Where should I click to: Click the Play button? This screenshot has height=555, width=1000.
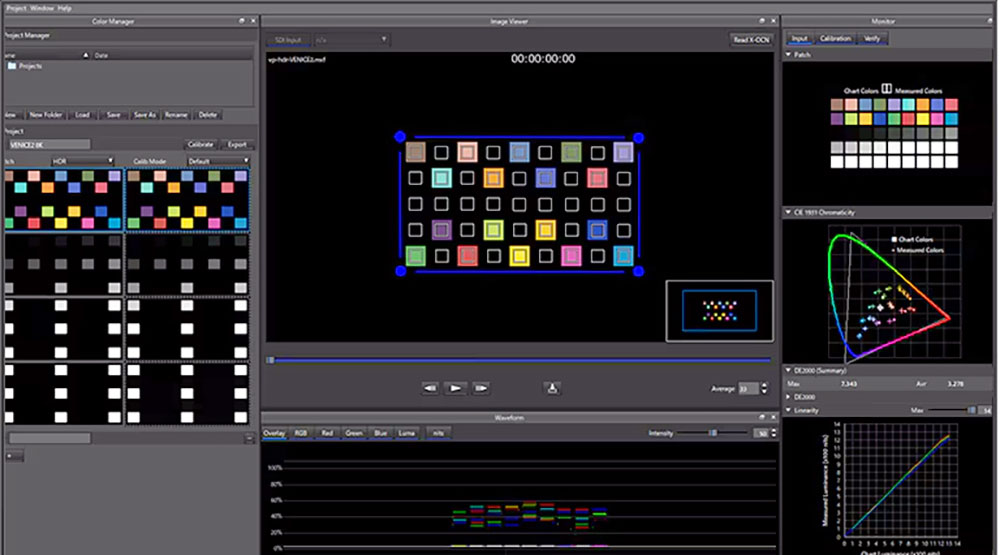455,388
